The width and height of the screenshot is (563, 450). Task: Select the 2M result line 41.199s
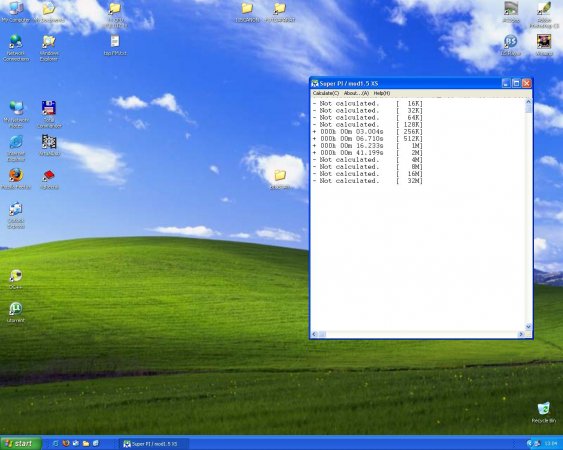point(368,153)
